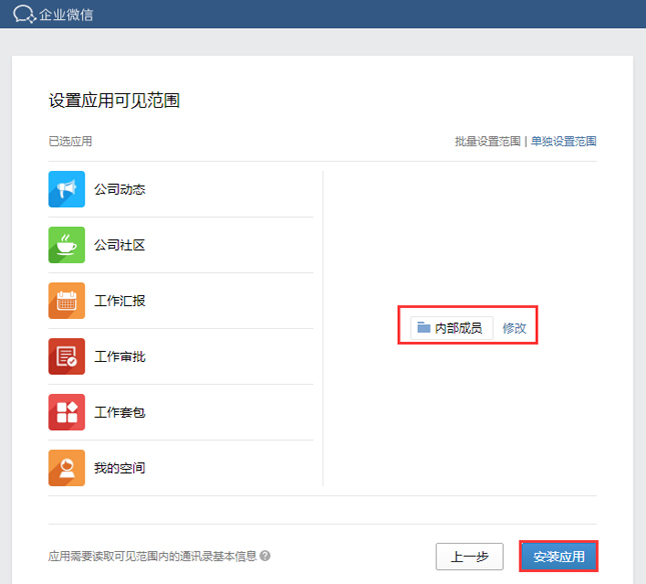Switch to 单独设置范围 mode
This screenshot has width=646, height=584.
(x=564, y=141)
